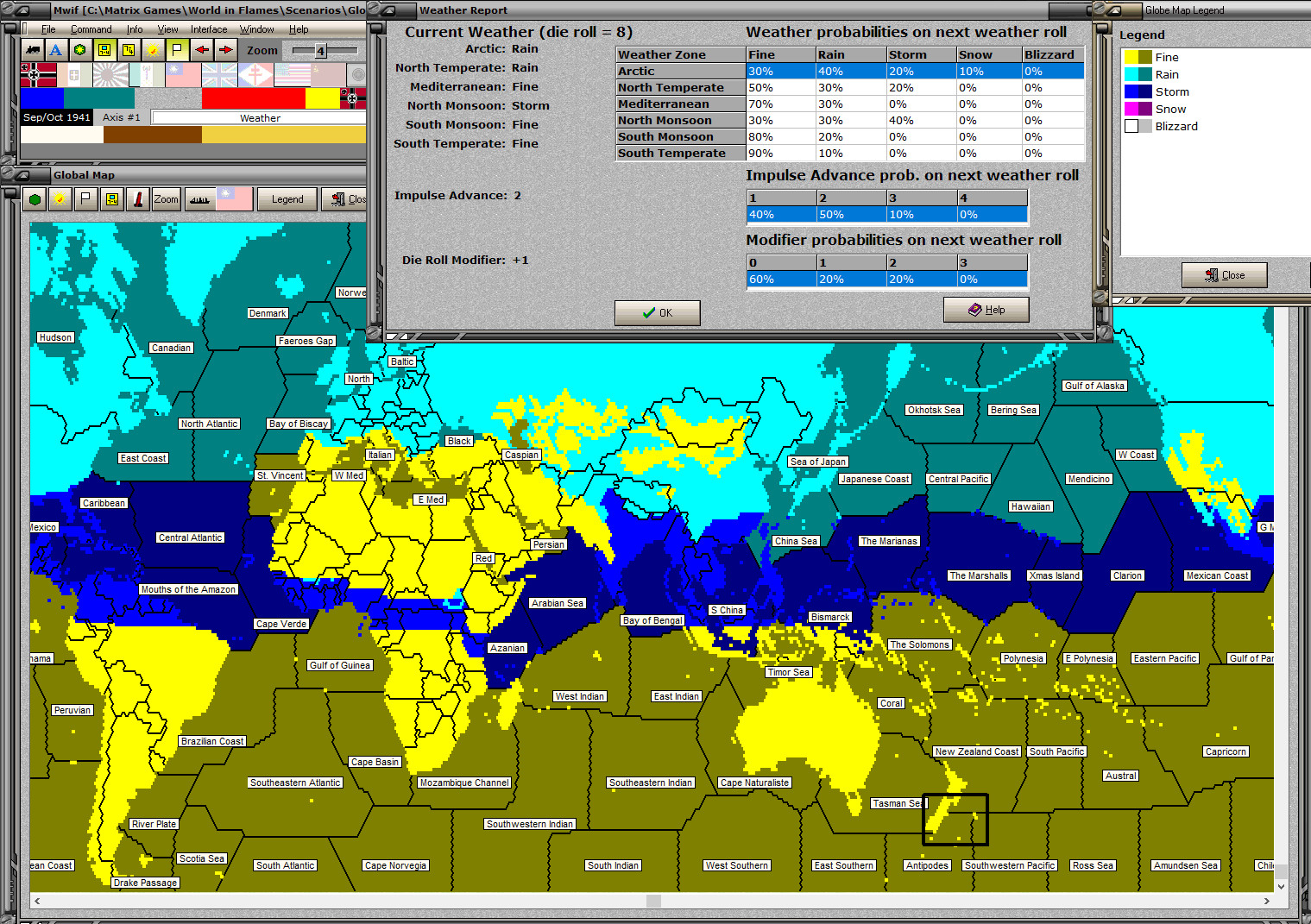Click the ship silhouette icon in Global Map toolbar
Screen dimensions: 1311x924
click(x=199, y=199)
